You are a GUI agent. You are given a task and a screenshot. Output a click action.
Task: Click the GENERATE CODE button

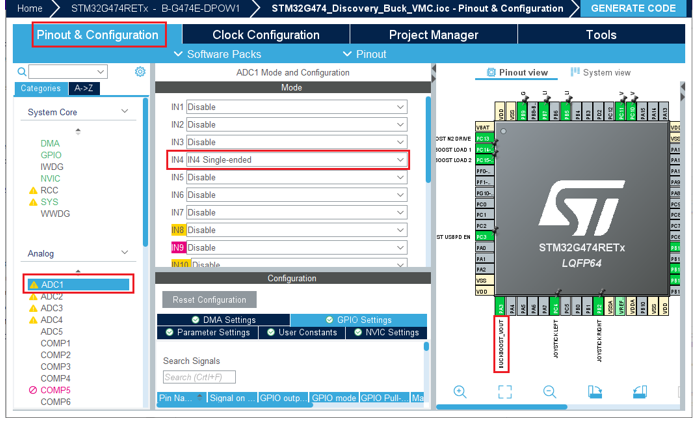point(633,8)
